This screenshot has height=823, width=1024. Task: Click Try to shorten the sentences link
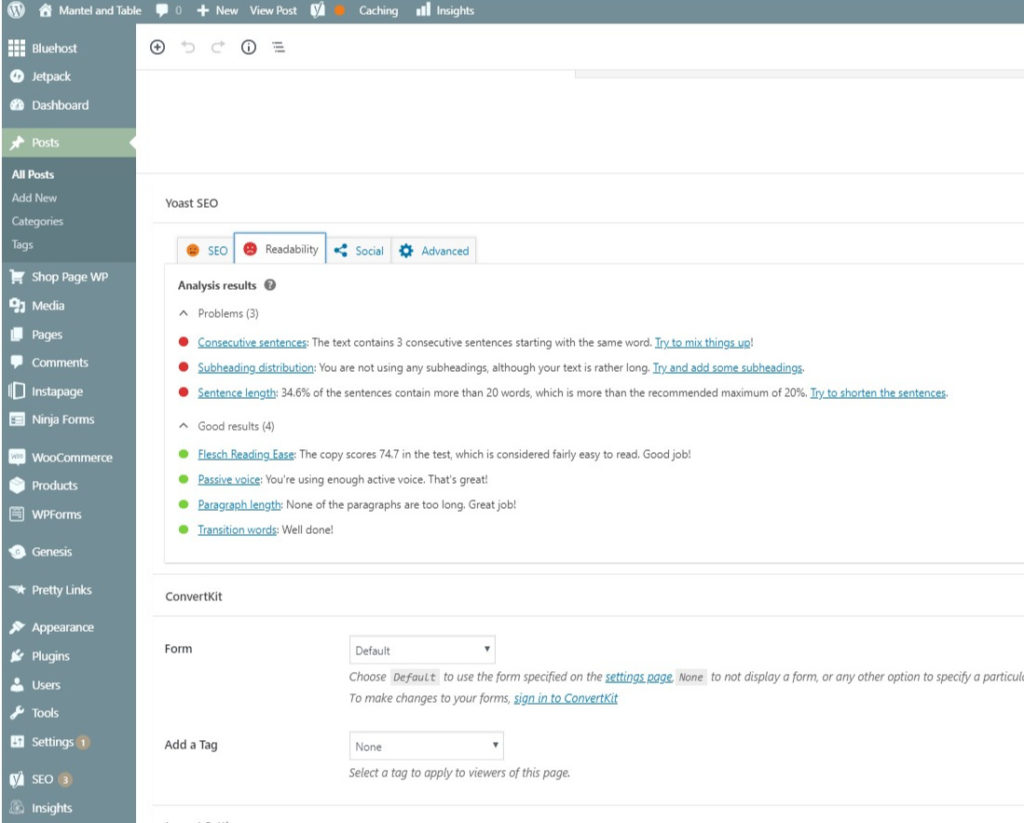click(x=878, y=393)
